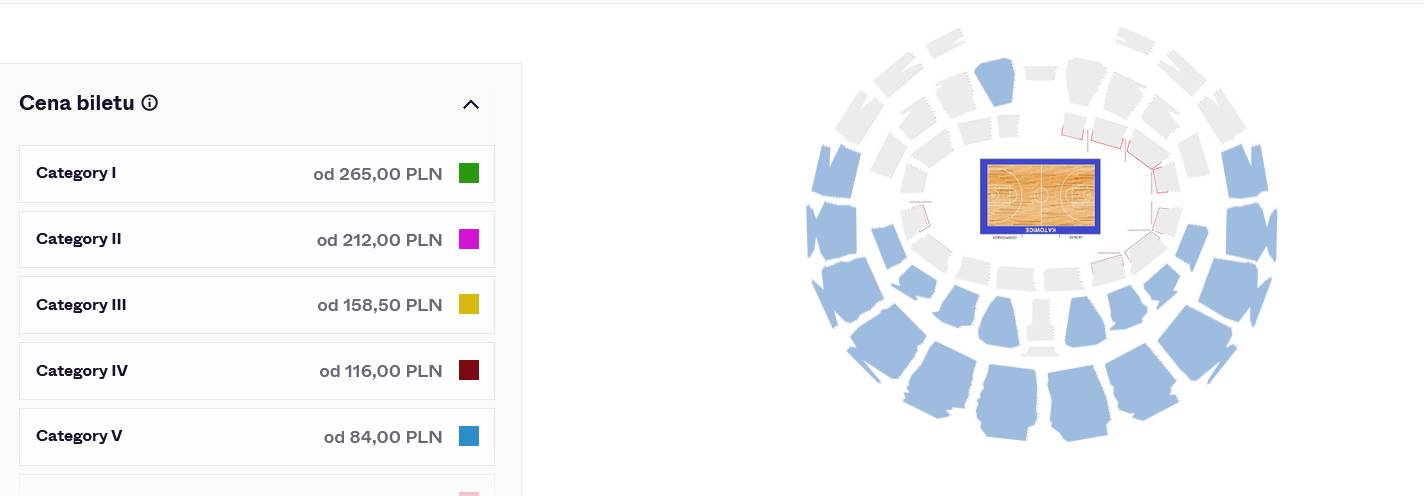
Task: Click the "od 212,00 PLN" price
Action: click(379, 240)
